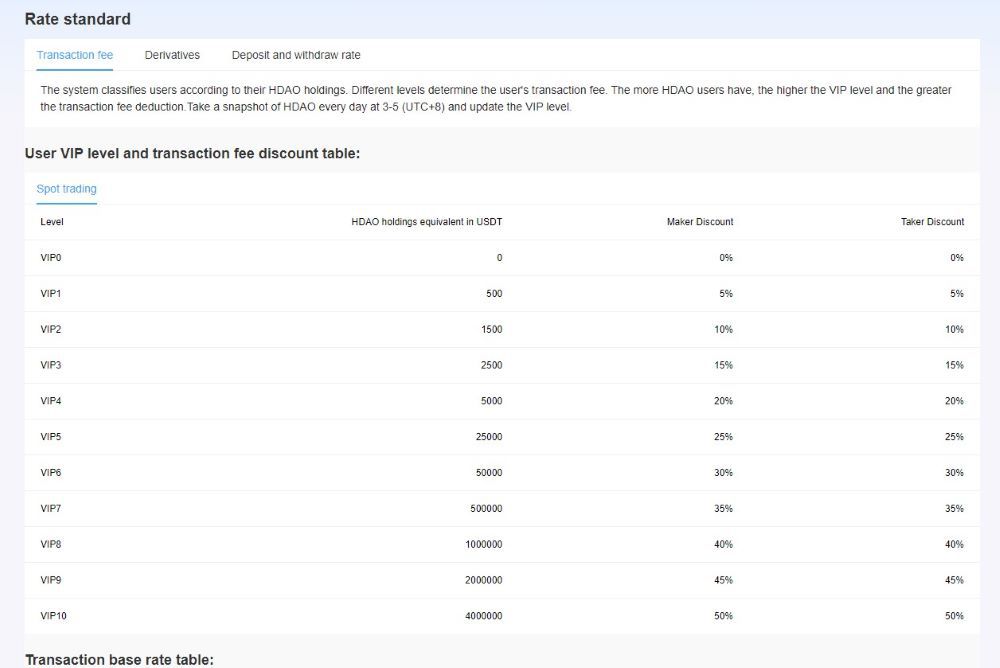Select the VIP0 level cell
This screenshot has height=668, width=1000.
coord(51,258)
